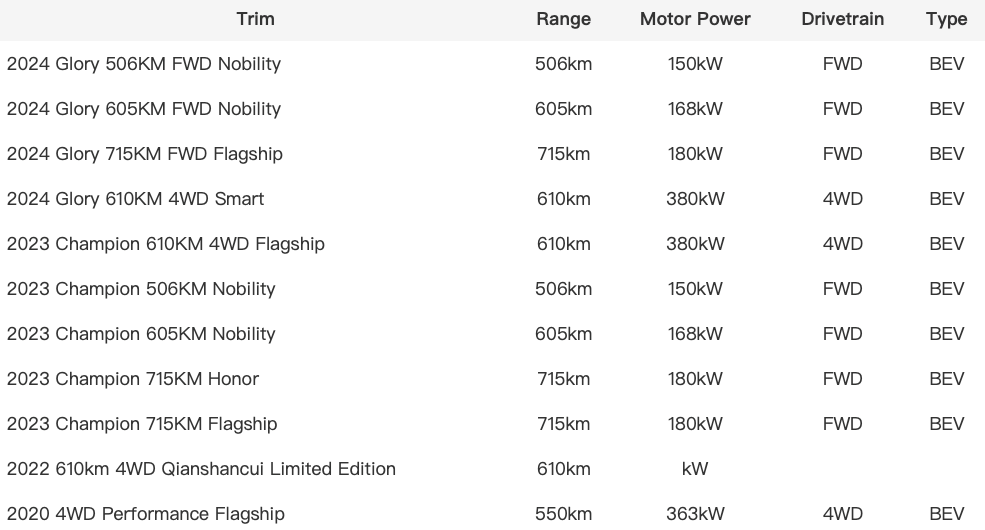The height and width of the screenshot is (530, 985).
Task: Click the 363kW motor power cell
Action: tap(695, 514)
